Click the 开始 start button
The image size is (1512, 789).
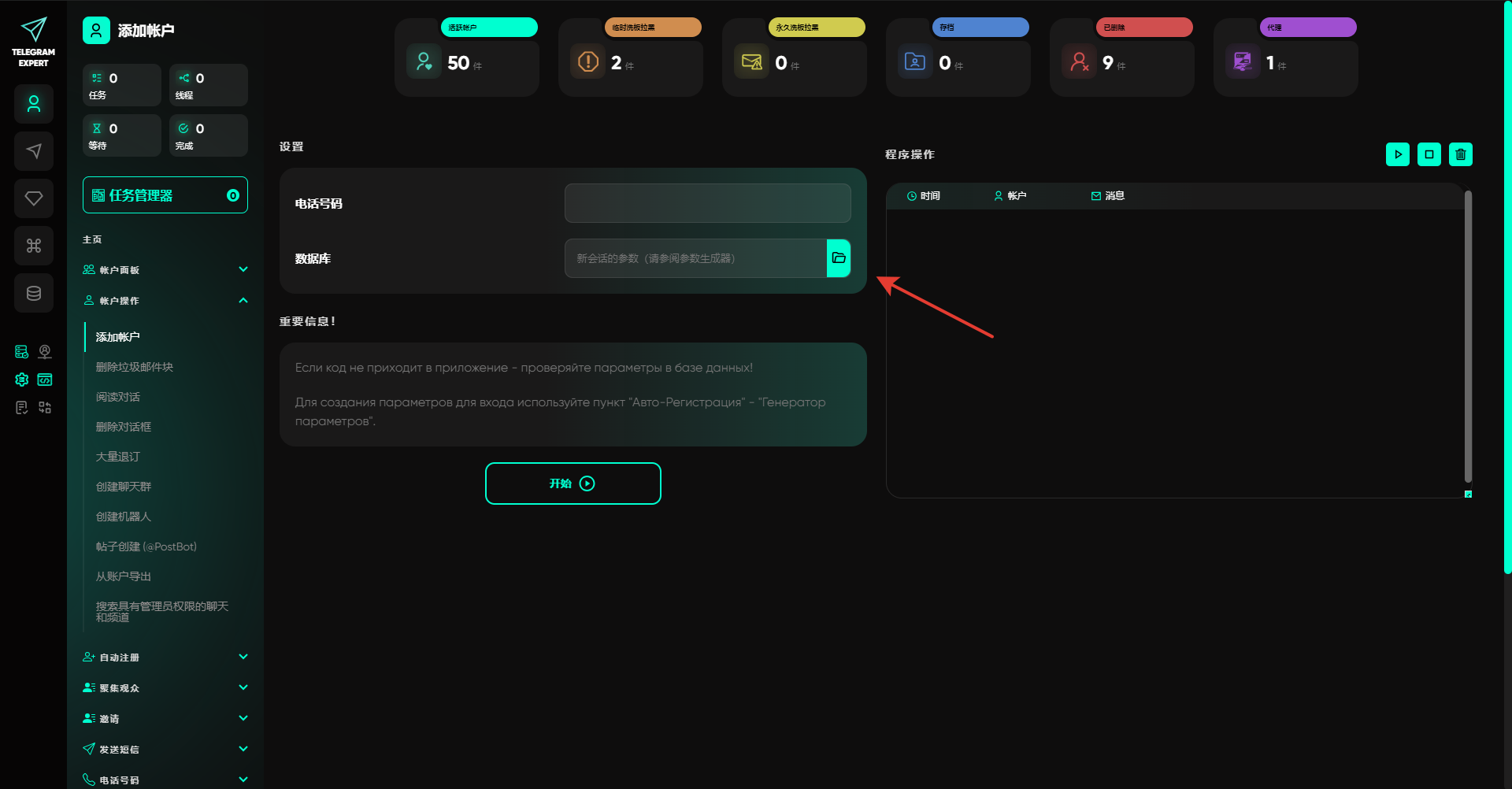(573, 483)
